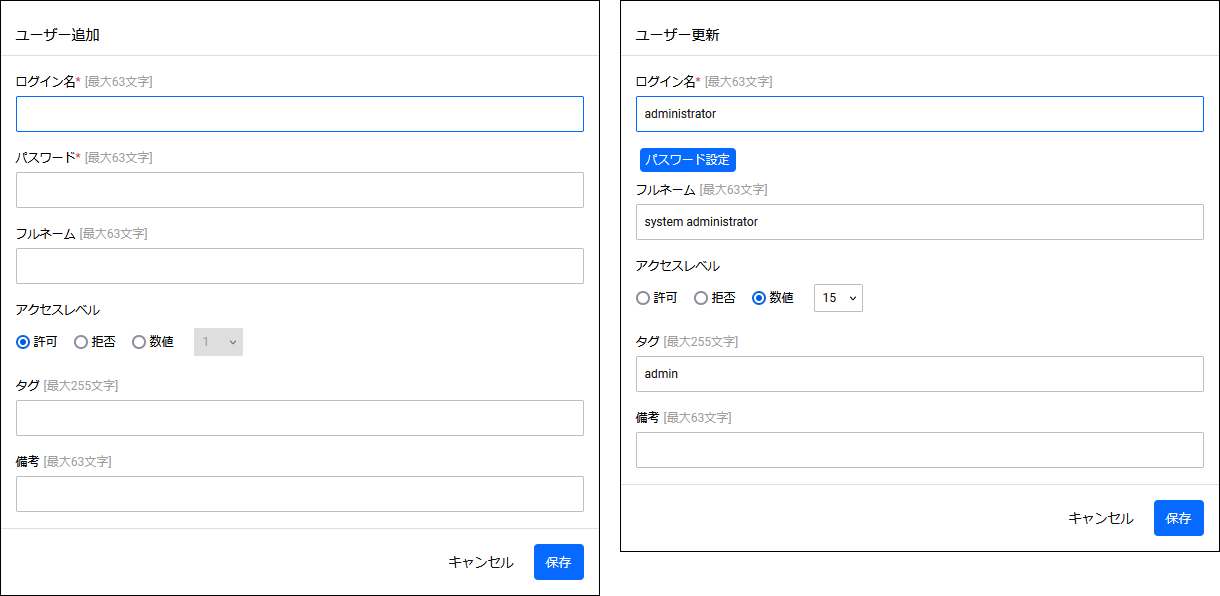Click field containing system administrator
The image size is (1220, 596).
tap(920, 222)
